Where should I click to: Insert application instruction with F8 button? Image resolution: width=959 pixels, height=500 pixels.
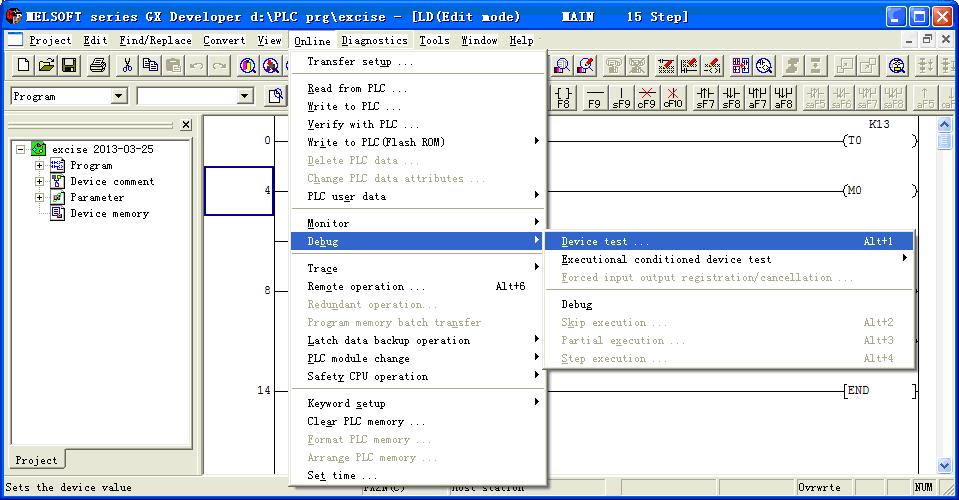tap(563, 97)
